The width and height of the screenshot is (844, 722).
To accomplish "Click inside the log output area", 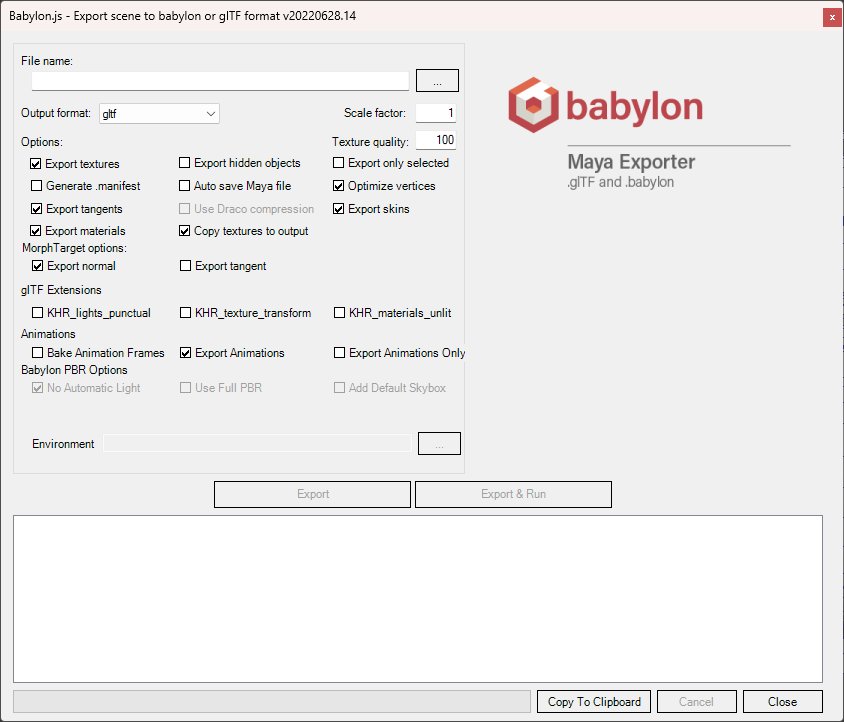I will click(x=418, y=599).
